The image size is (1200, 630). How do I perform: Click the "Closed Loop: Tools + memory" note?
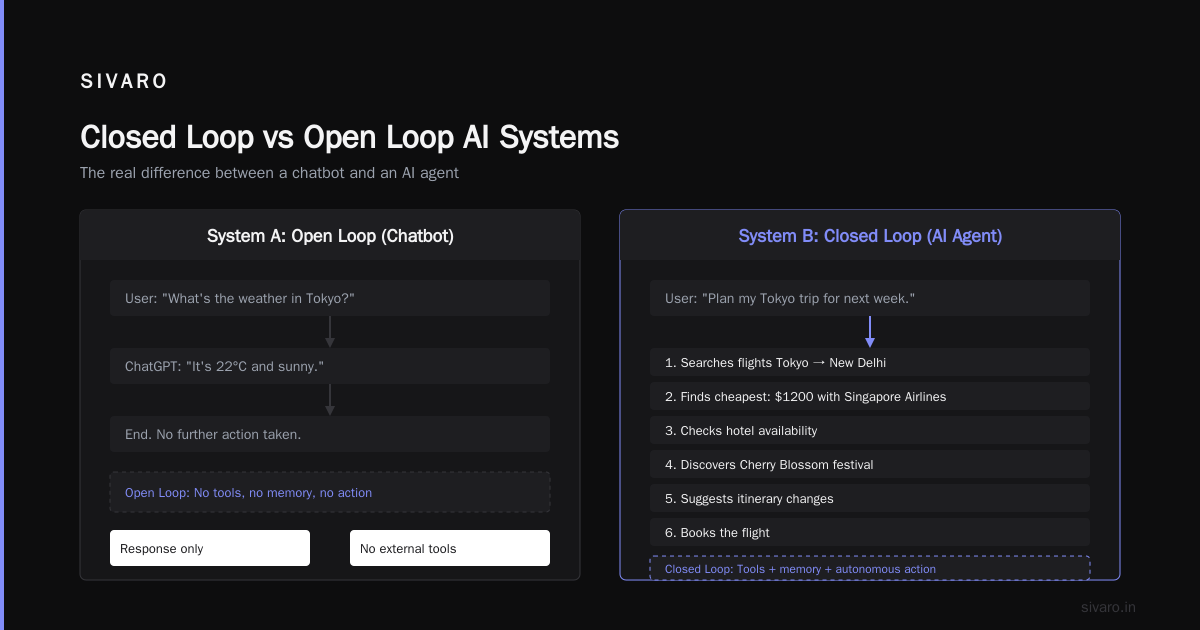(x=870, y=568)
